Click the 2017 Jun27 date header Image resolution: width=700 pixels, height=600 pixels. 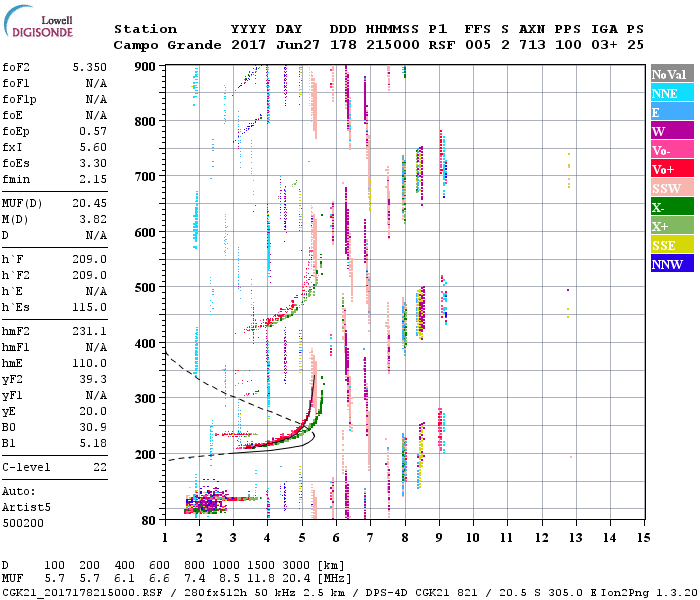click(267, 45)
